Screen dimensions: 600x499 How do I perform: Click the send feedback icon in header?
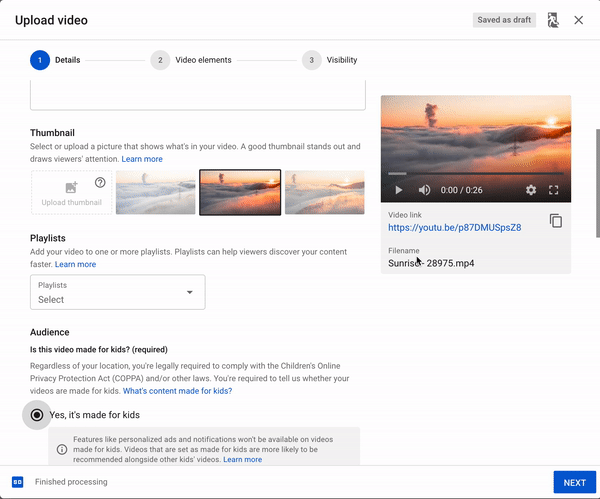pyautogui.click(x=553, y=20)
